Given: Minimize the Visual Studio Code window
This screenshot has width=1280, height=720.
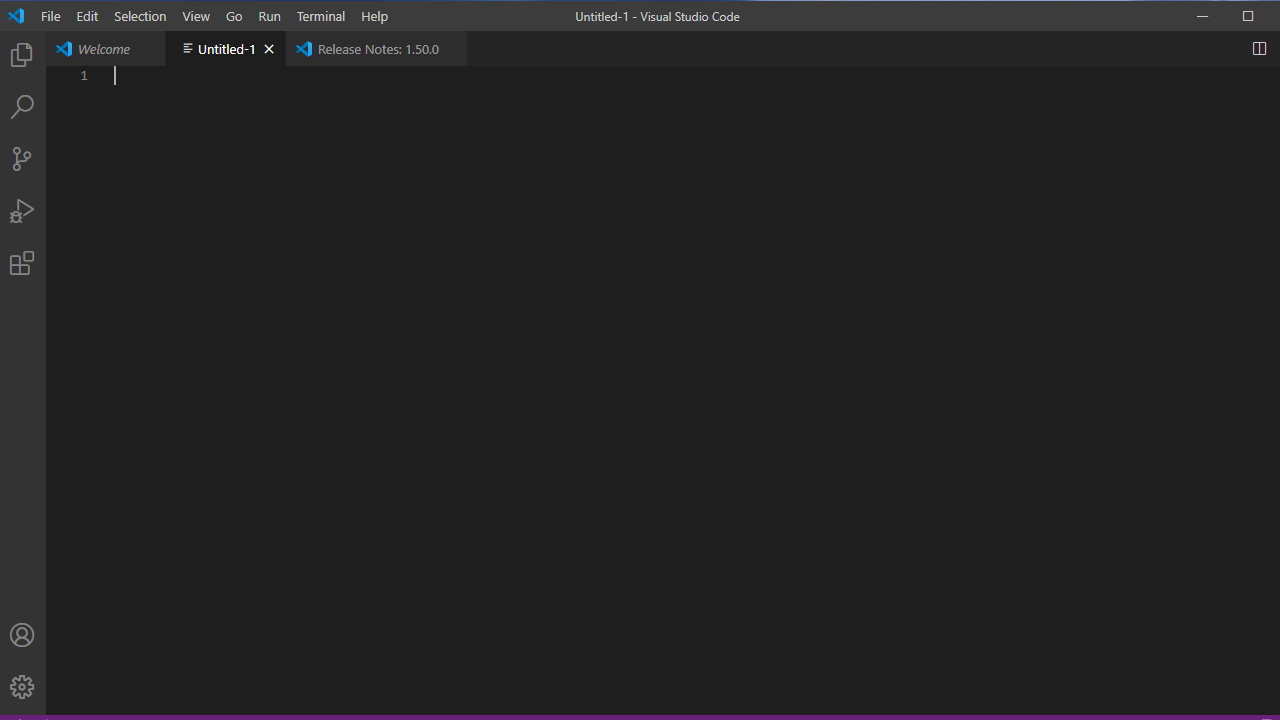Looking at the screenshot, I should [x=1203, y=16].
